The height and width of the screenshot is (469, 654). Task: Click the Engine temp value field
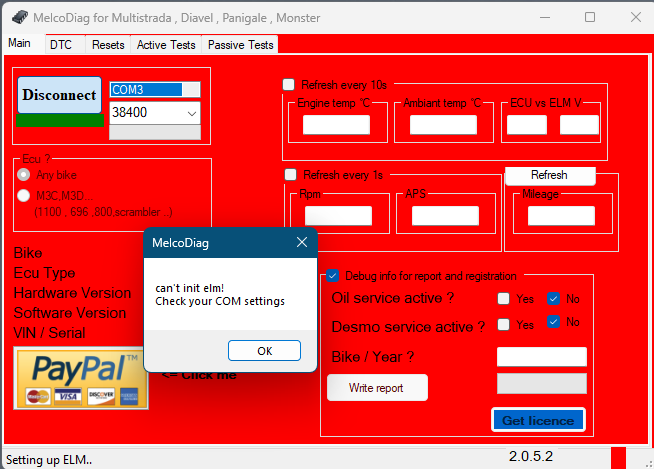point(336,125)
